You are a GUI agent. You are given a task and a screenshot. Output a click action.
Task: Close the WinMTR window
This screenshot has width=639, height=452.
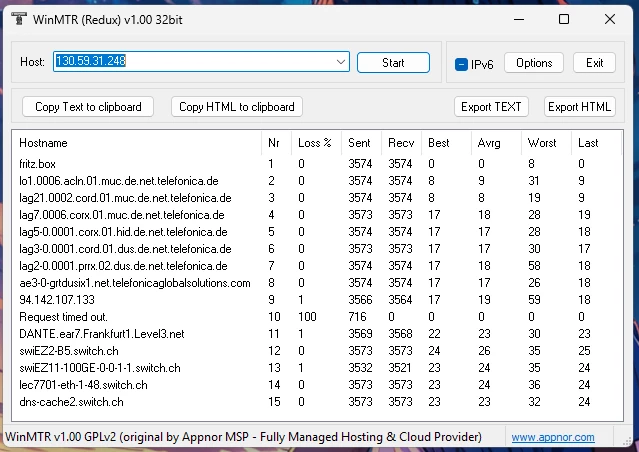click(x=610, y=19)
